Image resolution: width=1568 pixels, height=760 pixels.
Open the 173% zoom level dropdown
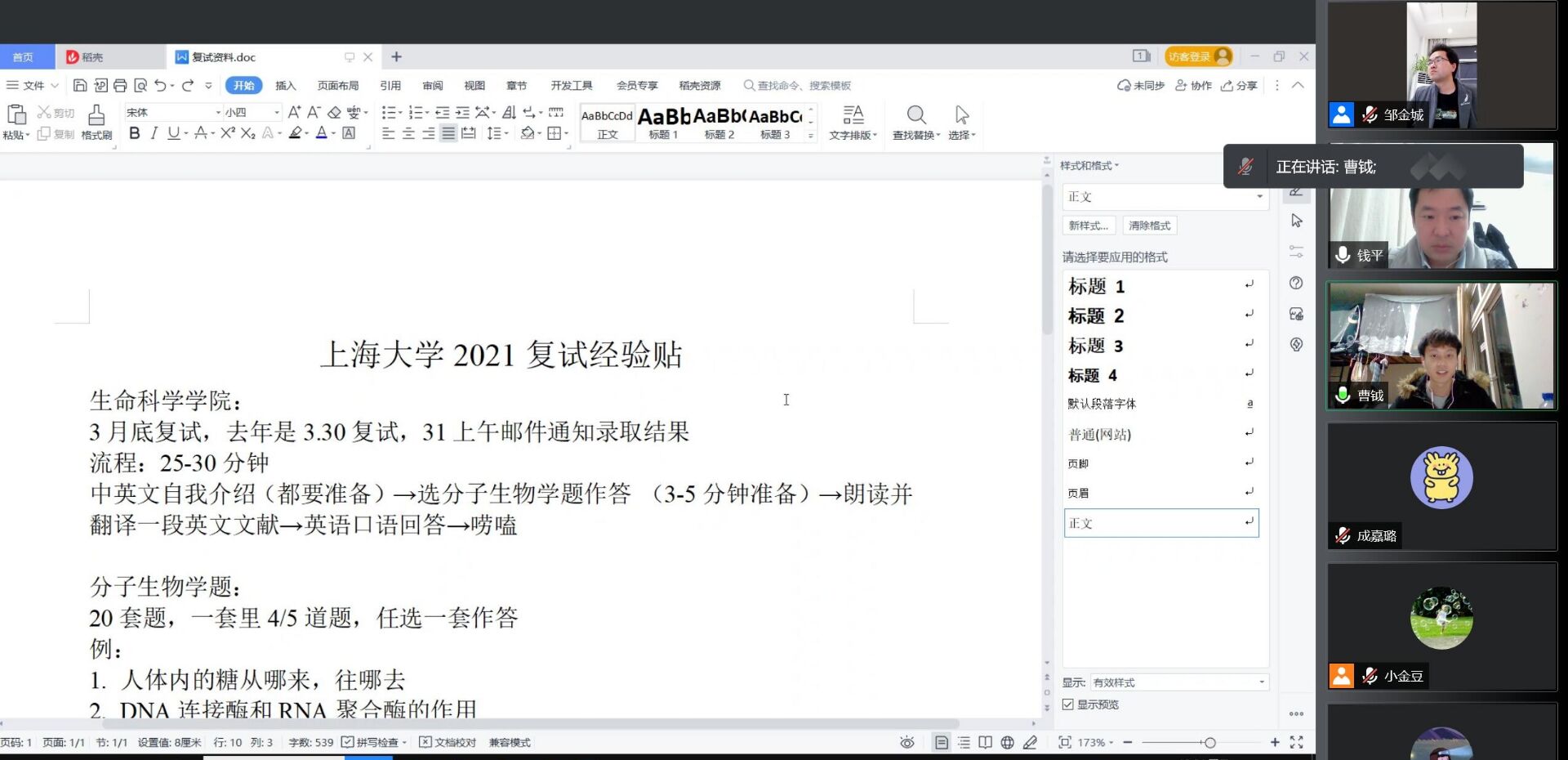(x=1096, y=742)
